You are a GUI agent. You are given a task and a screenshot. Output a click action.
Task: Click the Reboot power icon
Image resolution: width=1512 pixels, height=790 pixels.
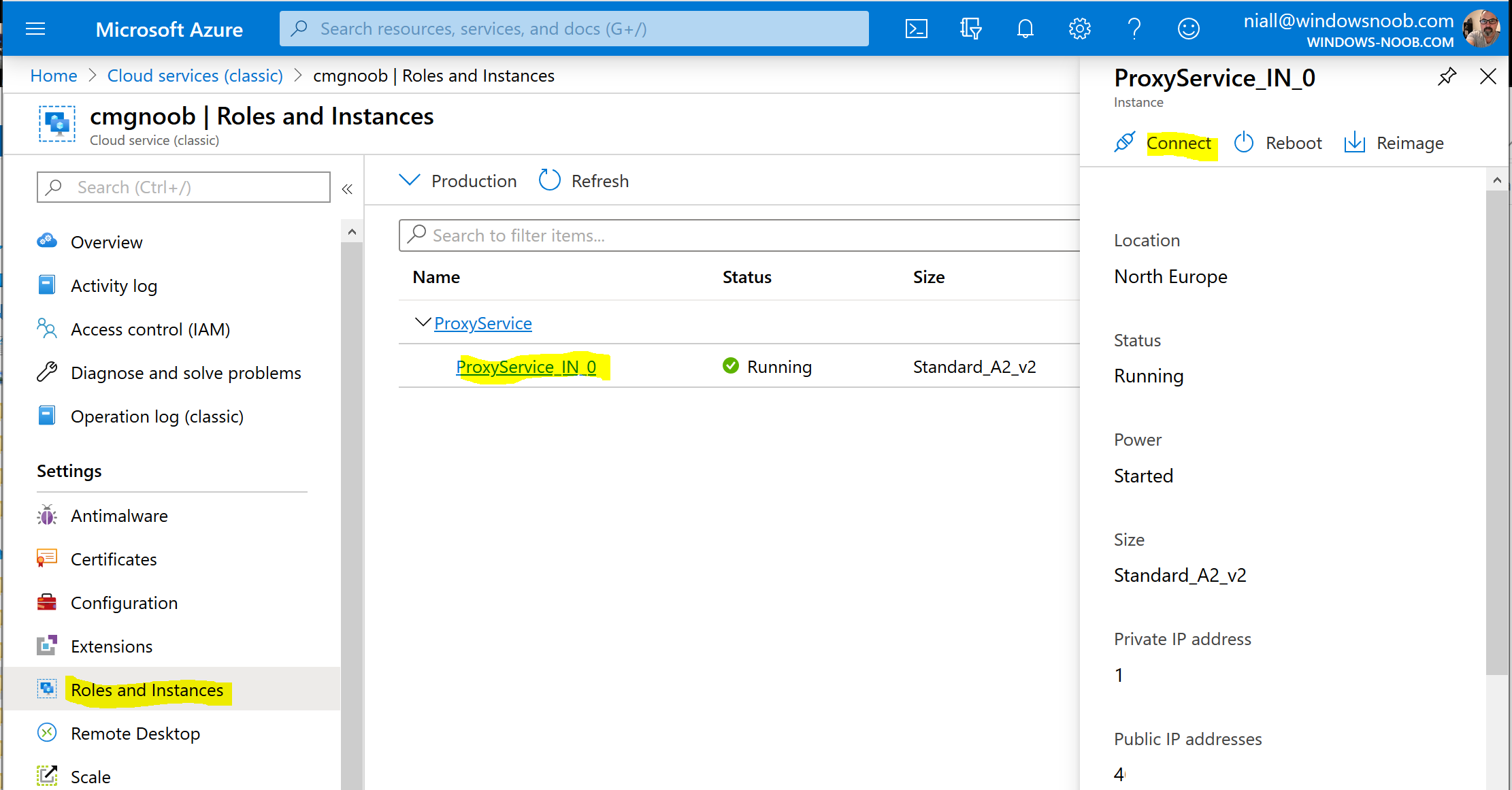[1244, 142]
